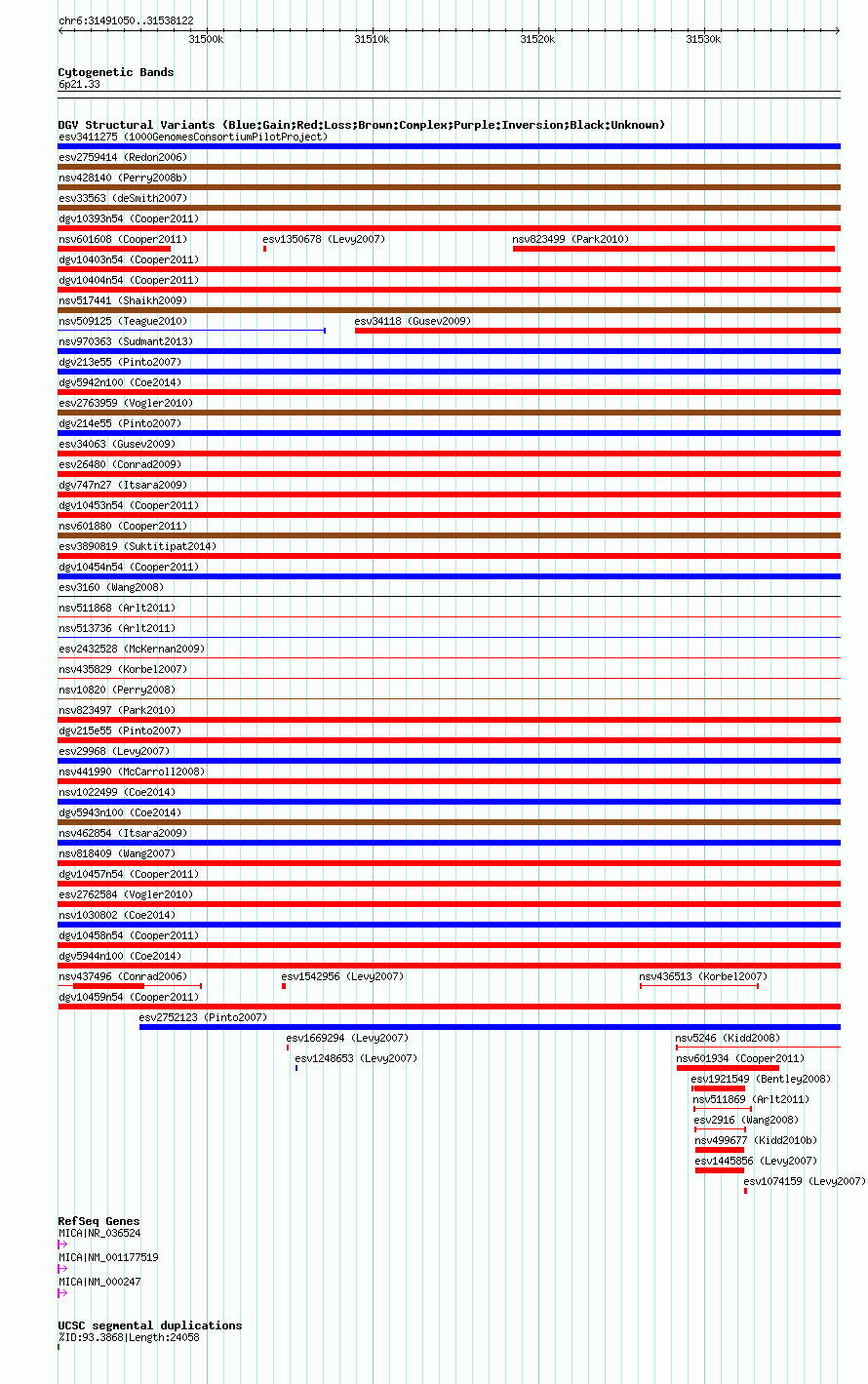Click the 31530k ruler position label

coord(703,39)
